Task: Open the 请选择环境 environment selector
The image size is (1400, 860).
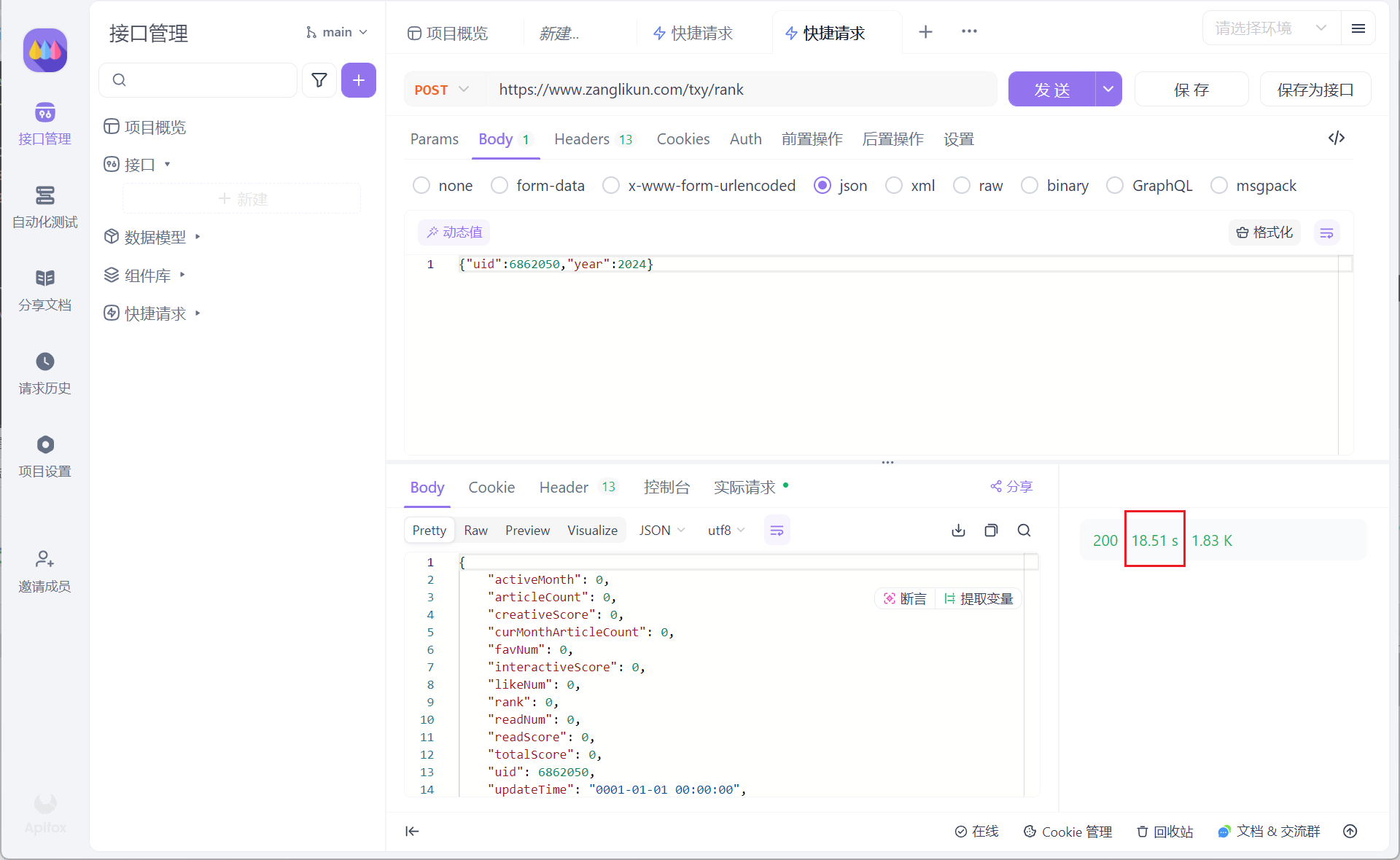Action: 1270,28
